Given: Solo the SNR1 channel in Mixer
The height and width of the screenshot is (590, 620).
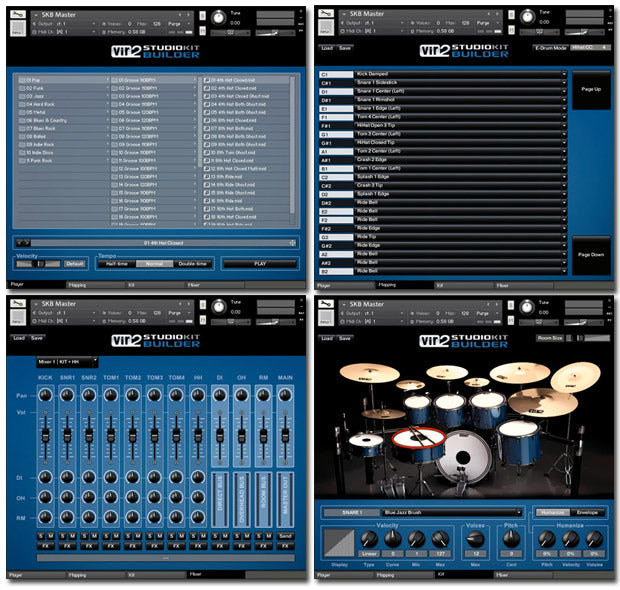Looking at the screenshot, I should click(63, 536).
